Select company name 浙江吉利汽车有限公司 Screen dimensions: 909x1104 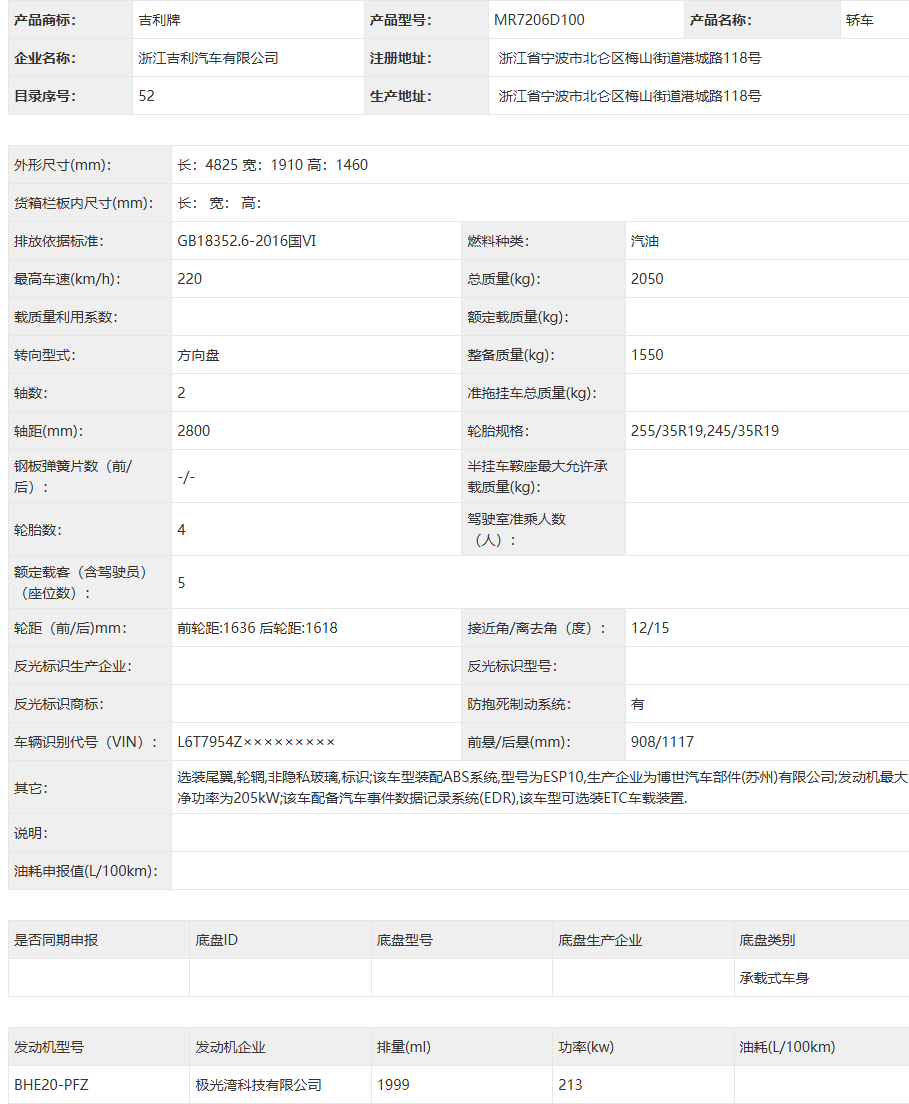(208, 58)
